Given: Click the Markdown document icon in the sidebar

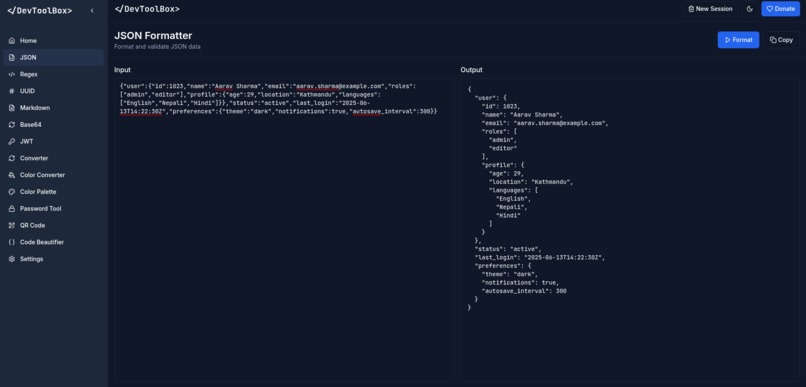Looking at the screenshot, I should click(12, 108).
